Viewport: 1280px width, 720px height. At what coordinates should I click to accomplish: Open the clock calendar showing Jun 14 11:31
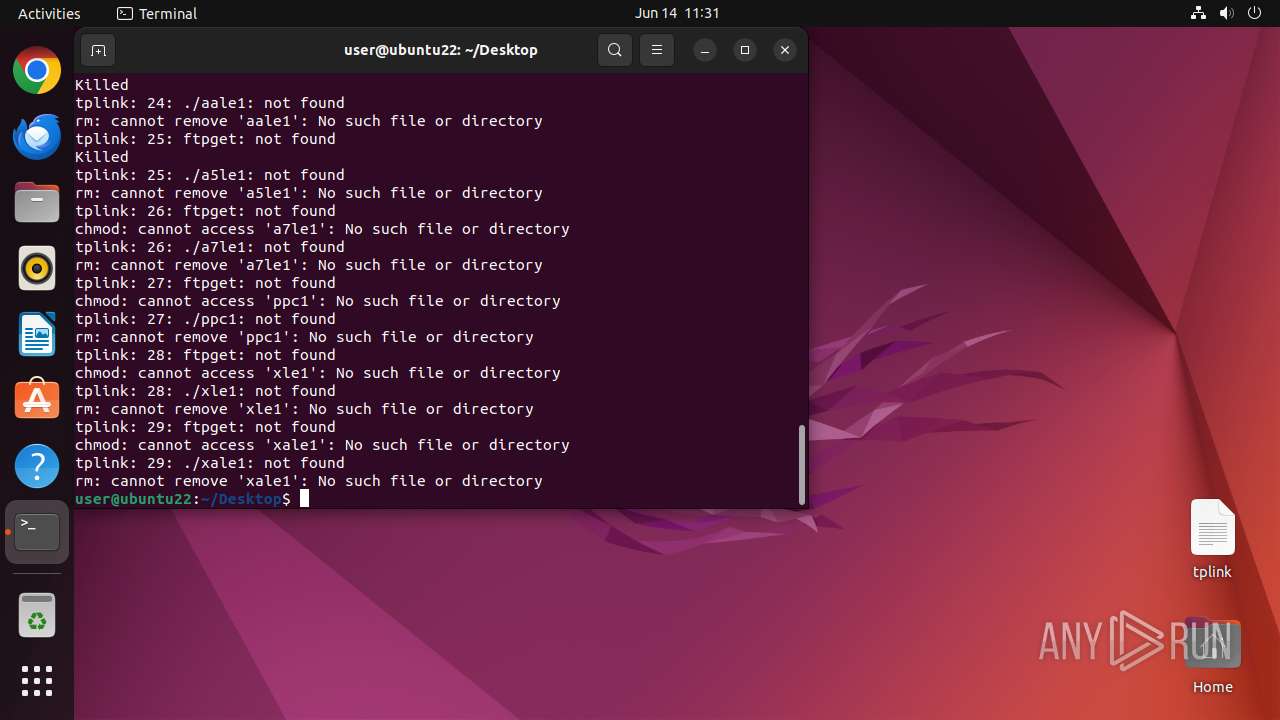(677, 13)
